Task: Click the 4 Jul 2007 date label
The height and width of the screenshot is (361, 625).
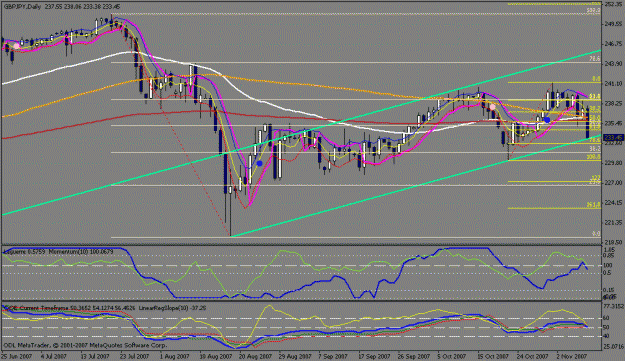Action: point(53,356)
